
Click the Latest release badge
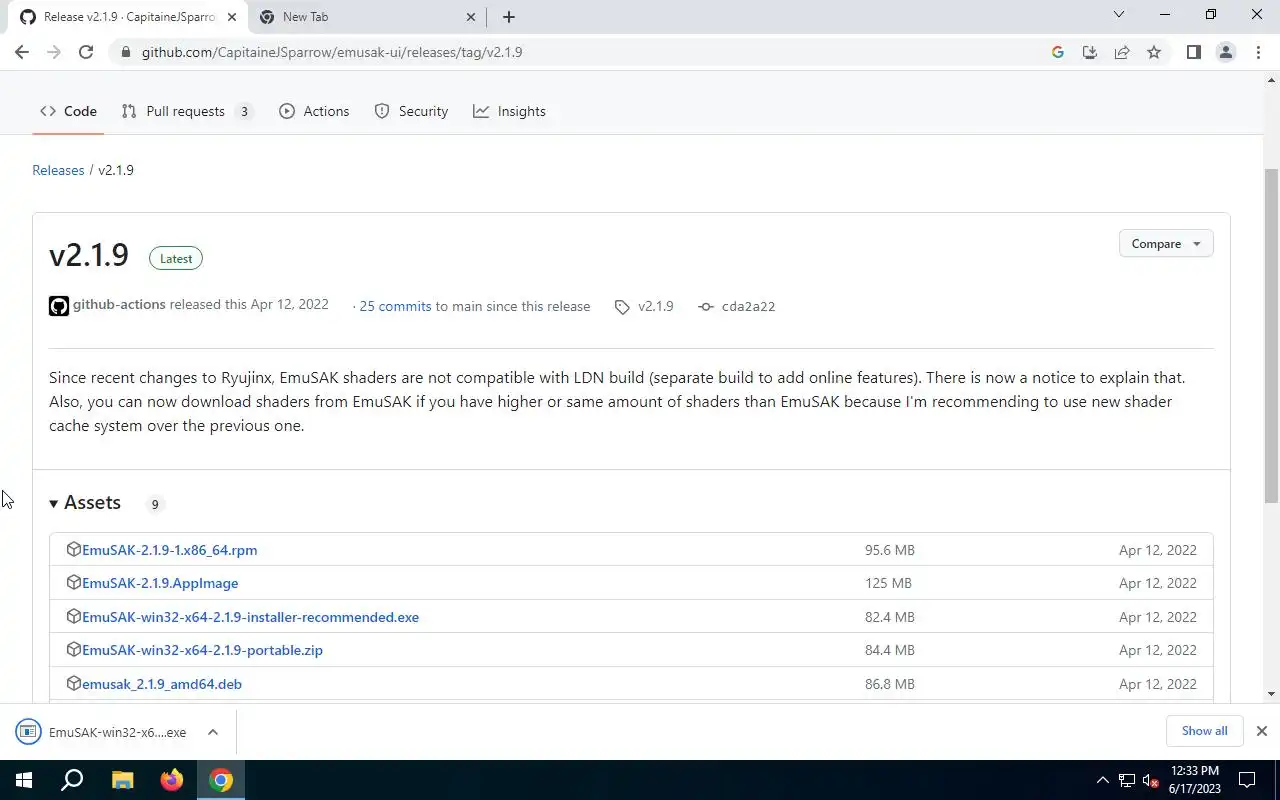coord(176,258)
